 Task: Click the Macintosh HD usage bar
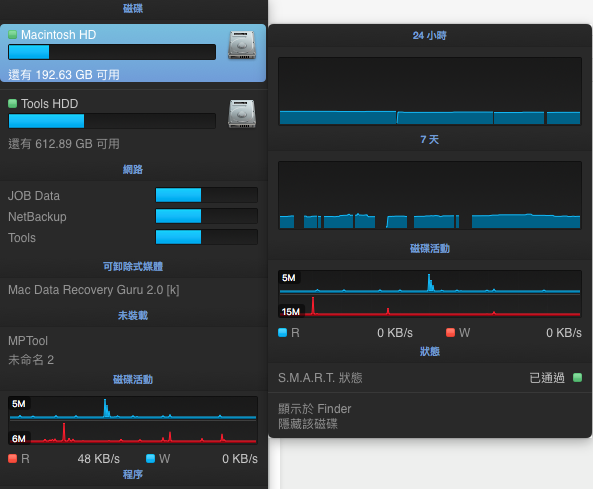click(112, 52)
